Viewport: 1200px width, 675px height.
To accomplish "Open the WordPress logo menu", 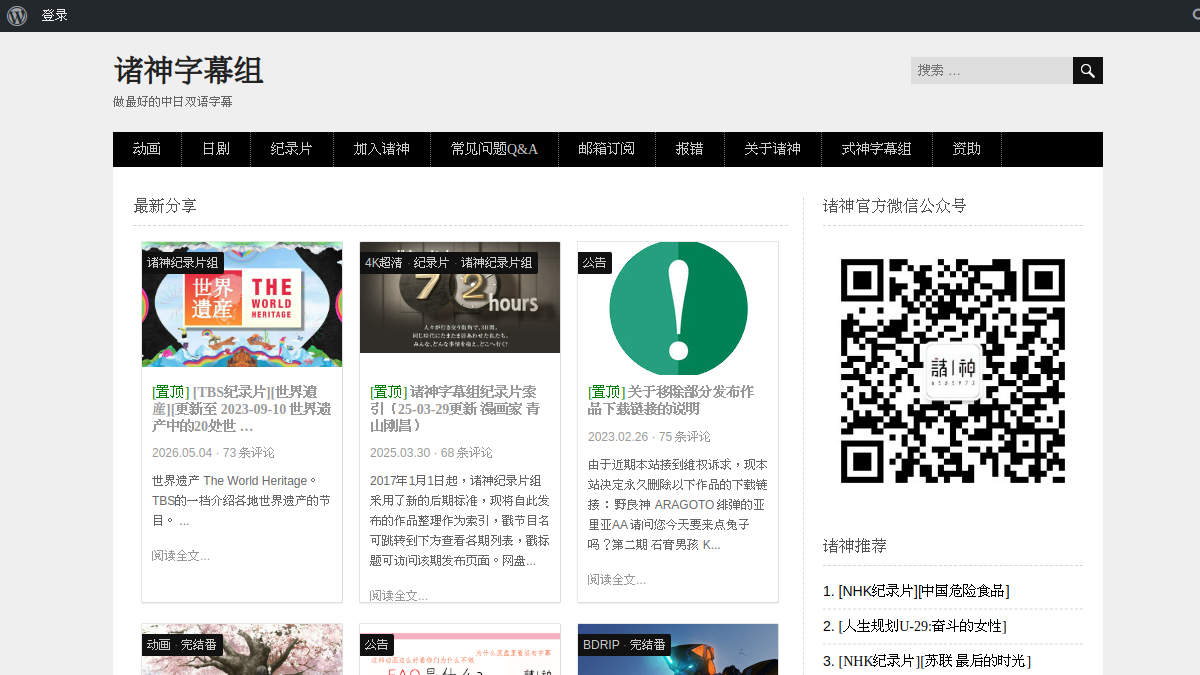I will click(x=17, y=16).
